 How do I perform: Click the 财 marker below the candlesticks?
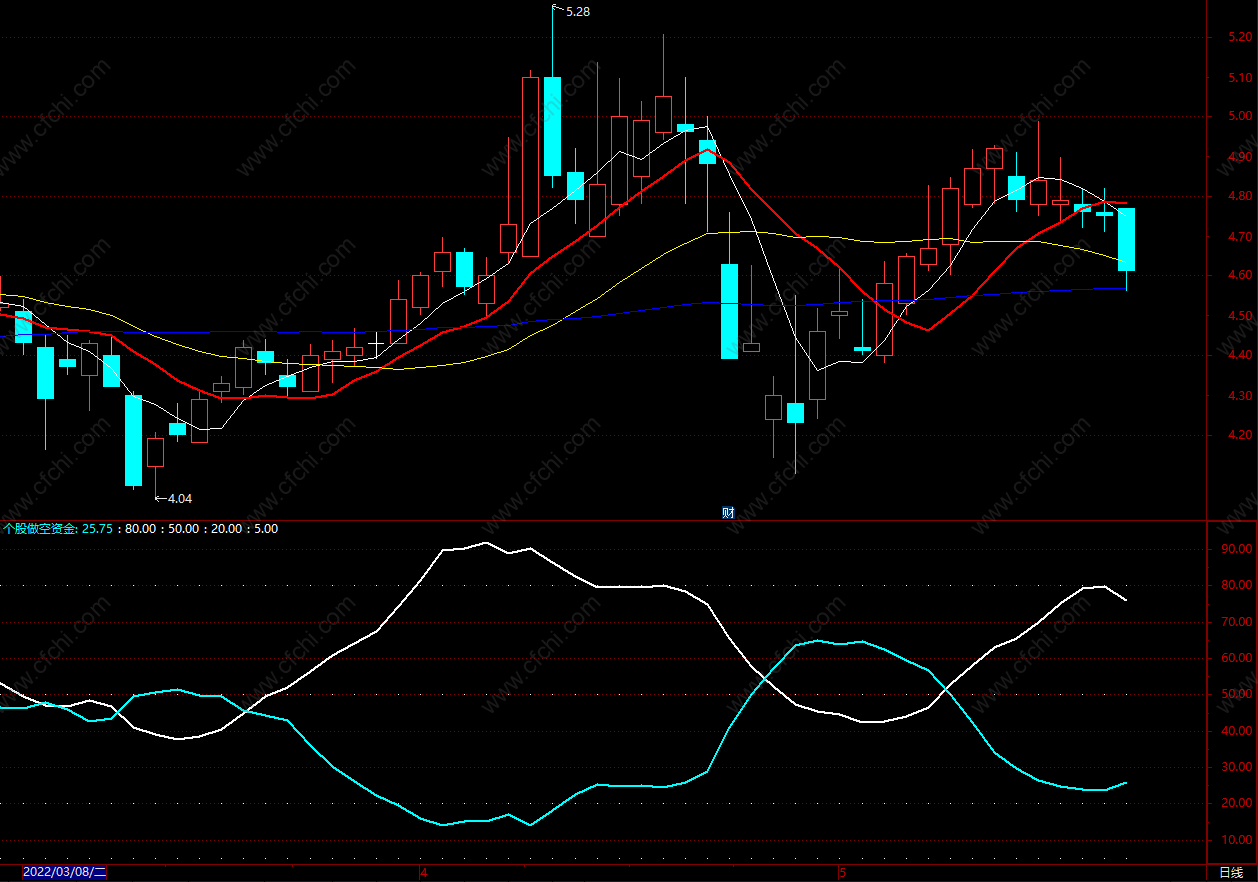coord(728,512)
